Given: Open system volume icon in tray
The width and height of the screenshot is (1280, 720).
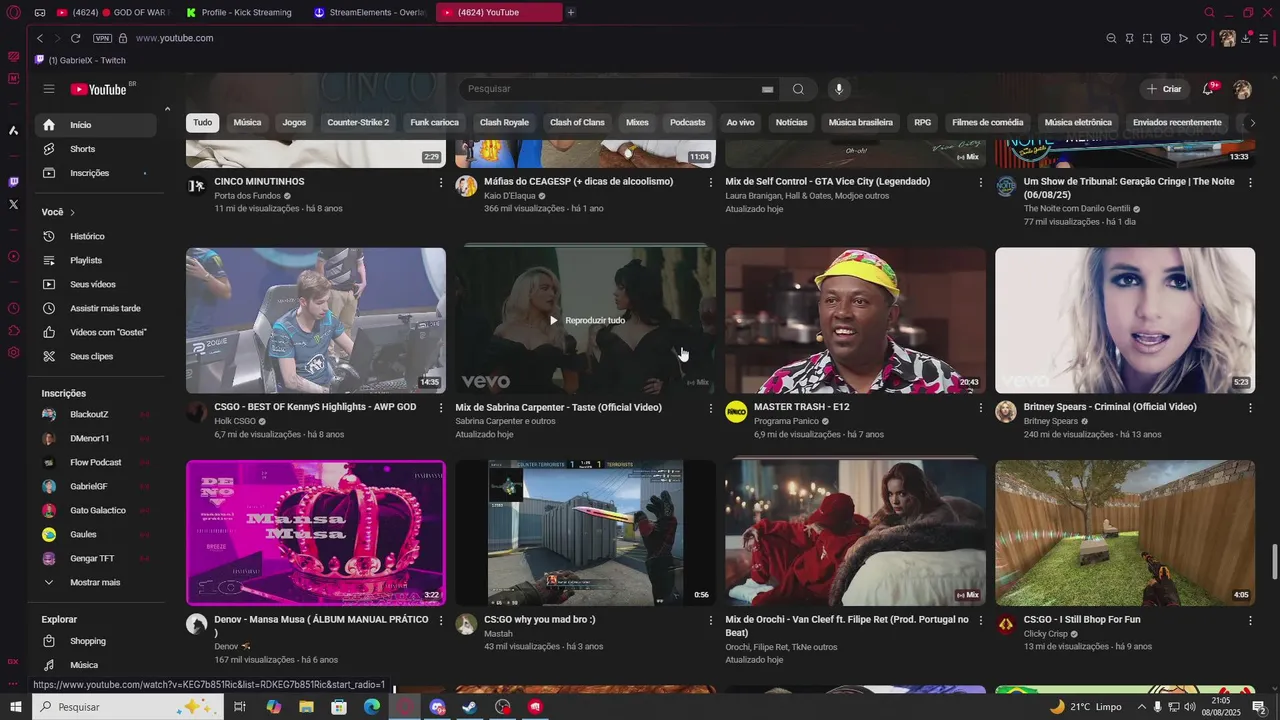Looking at the screenshot, I should [1190, 707].
